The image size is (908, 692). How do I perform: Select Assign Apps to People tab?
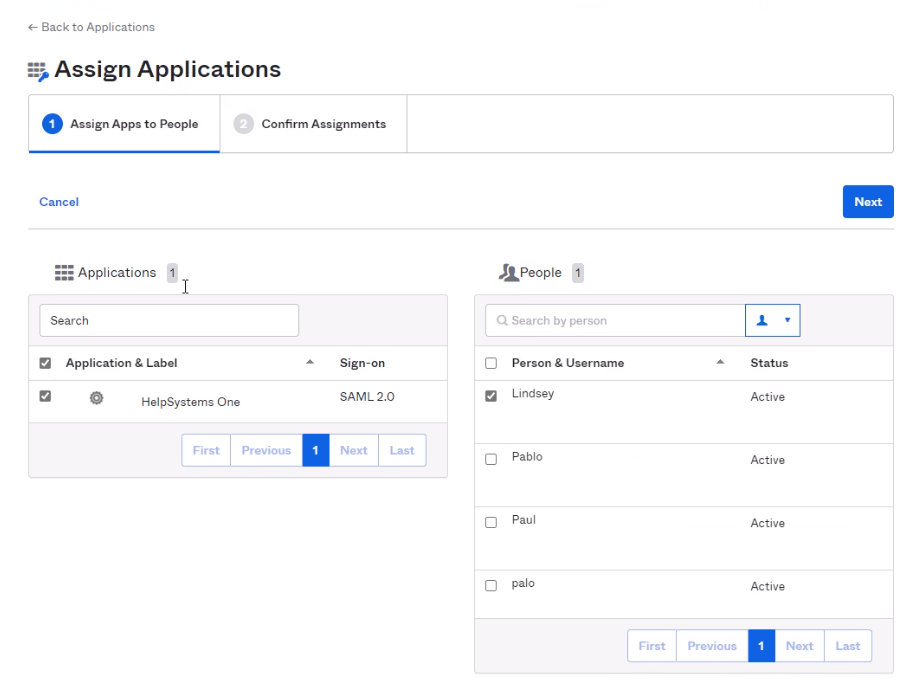[125, 124]
